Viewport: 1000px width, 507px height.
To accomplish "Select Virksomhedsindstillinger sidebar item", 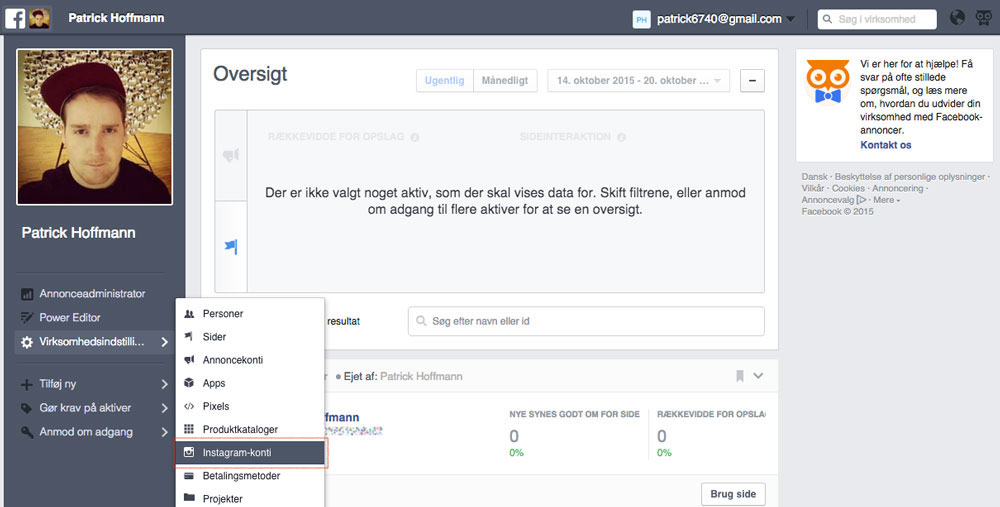I will (x=94, y=342).
